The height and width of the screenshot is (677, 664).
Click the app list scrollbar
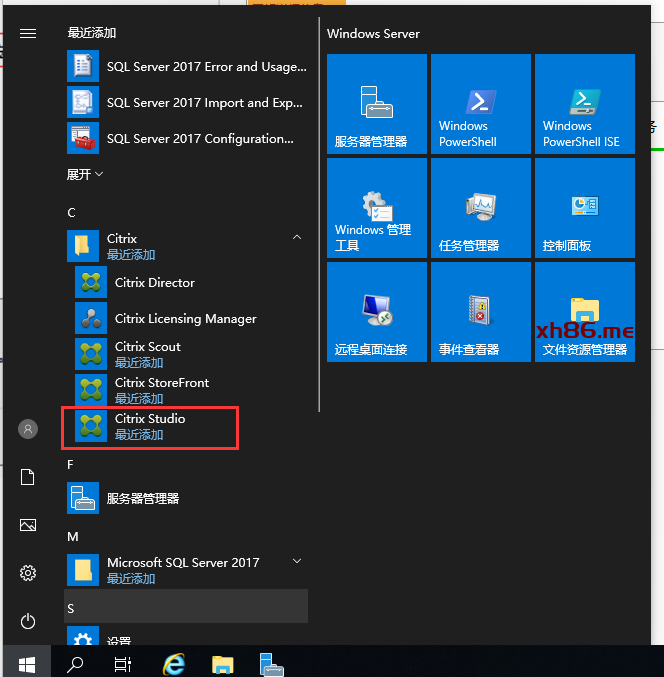point(319,215)
